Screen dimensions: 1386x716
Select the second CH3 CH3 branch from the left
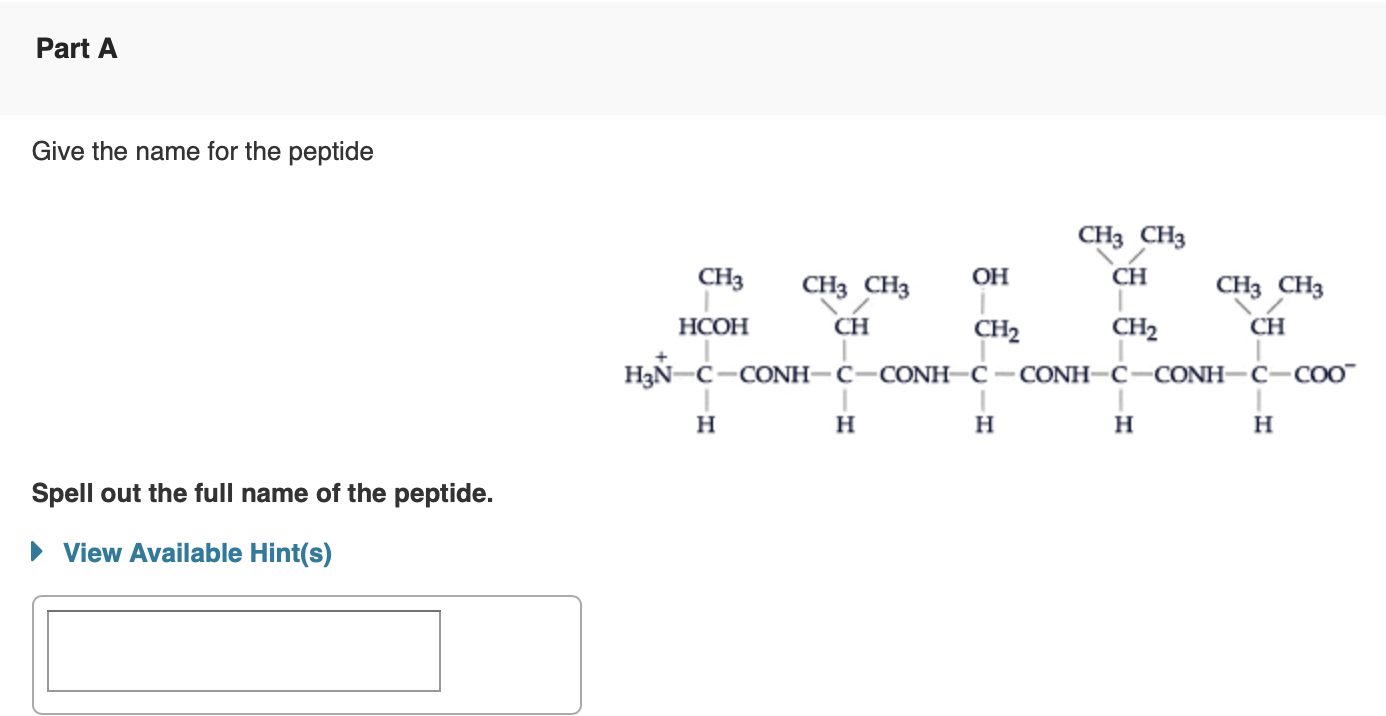point(855,288)
